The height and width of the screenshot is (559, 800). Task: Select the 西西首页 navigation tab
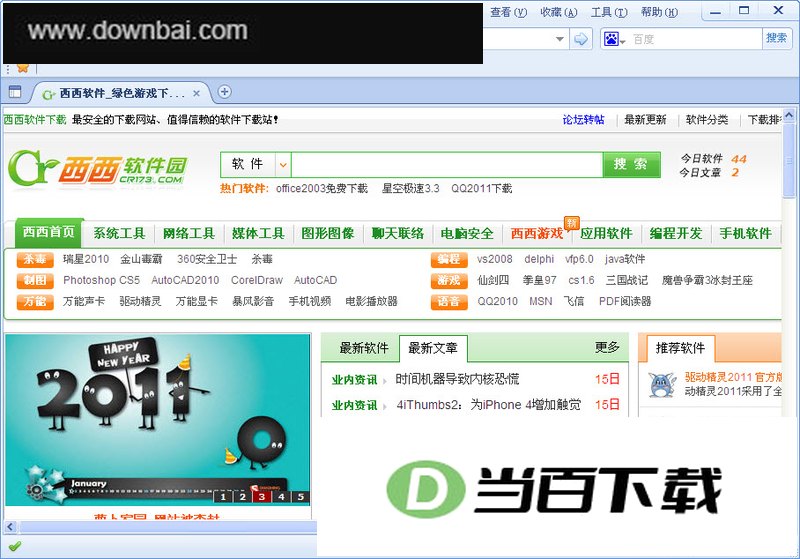[49, 232]
